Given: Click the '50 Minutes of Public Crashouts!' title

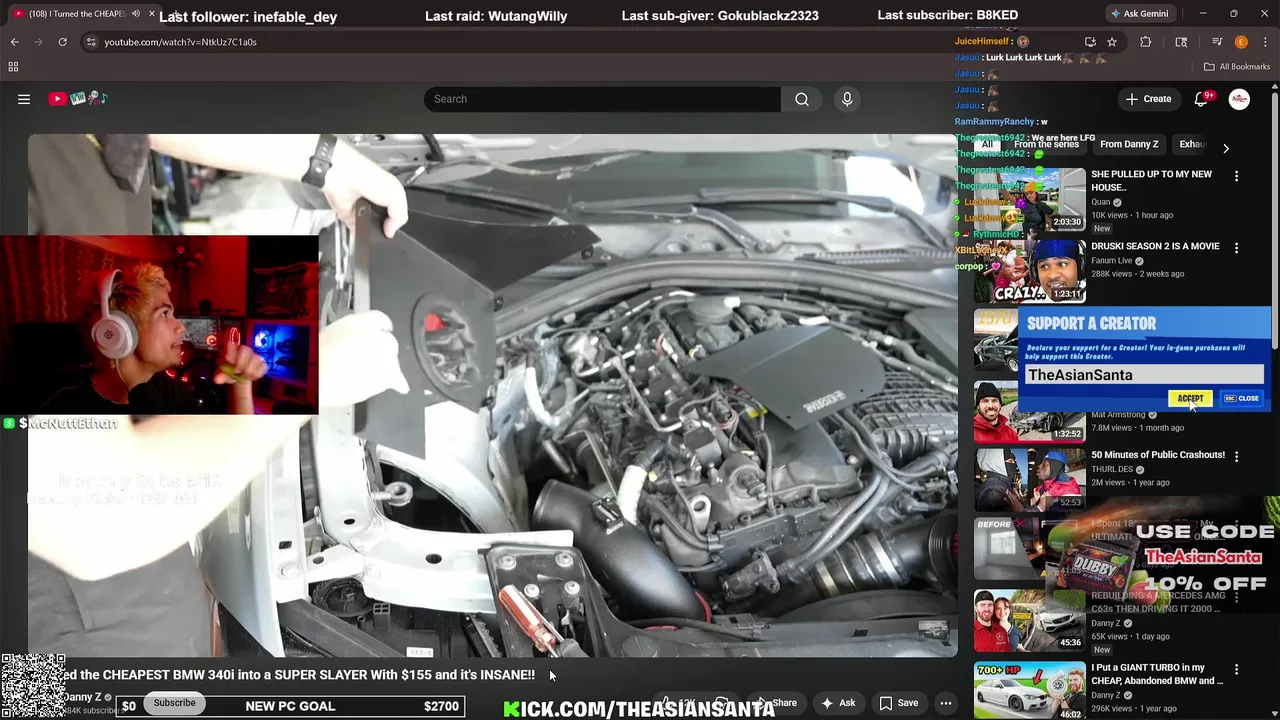Looking at the screenshot, I should pos(1158,455).
